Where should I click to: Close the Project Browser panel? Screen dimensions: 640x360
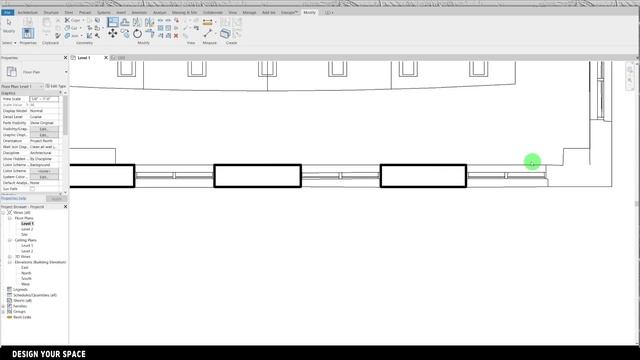pyautogui.click(x=65, y=207)
